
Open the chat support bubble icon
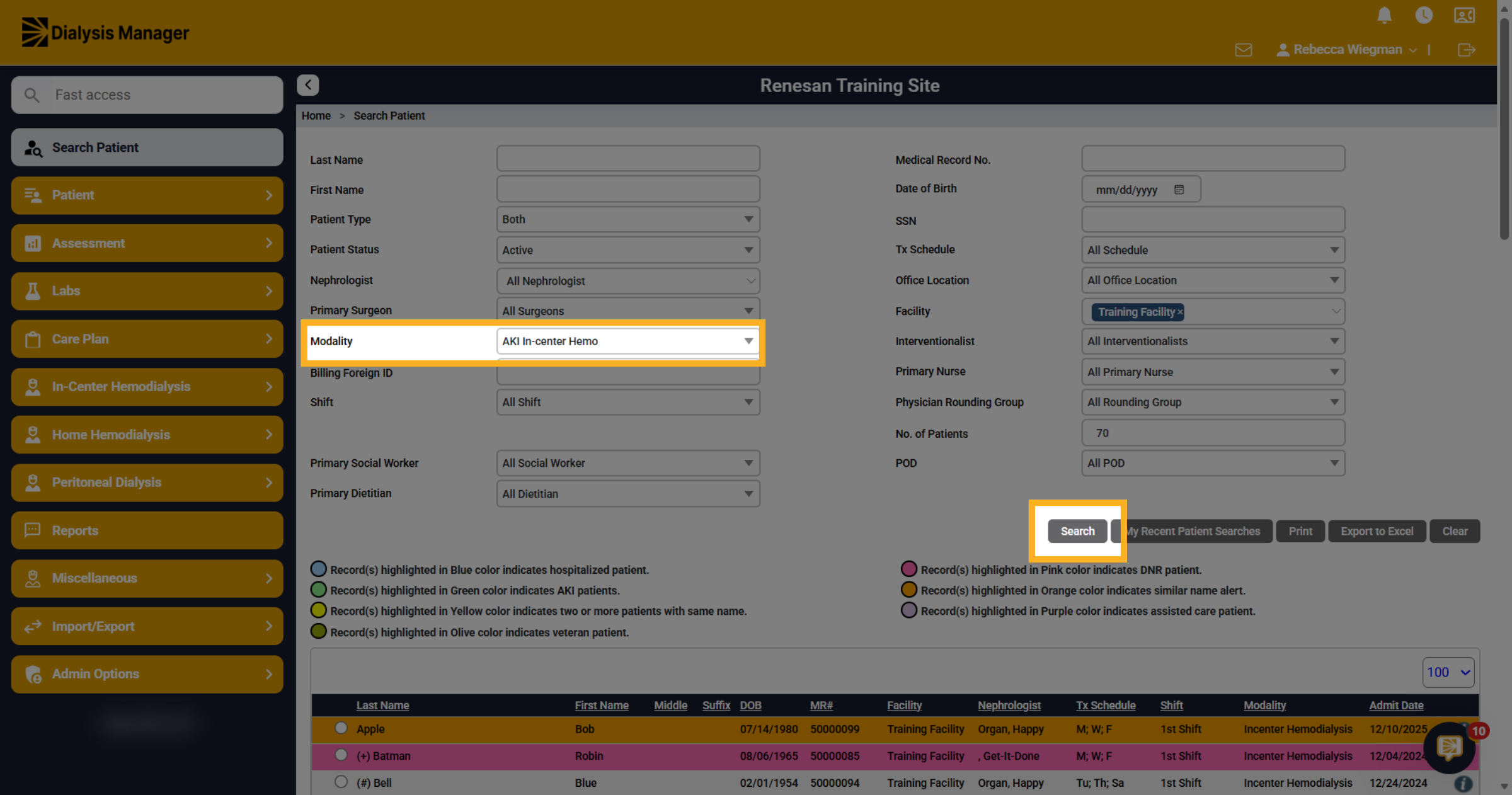tap(1449, 748)
